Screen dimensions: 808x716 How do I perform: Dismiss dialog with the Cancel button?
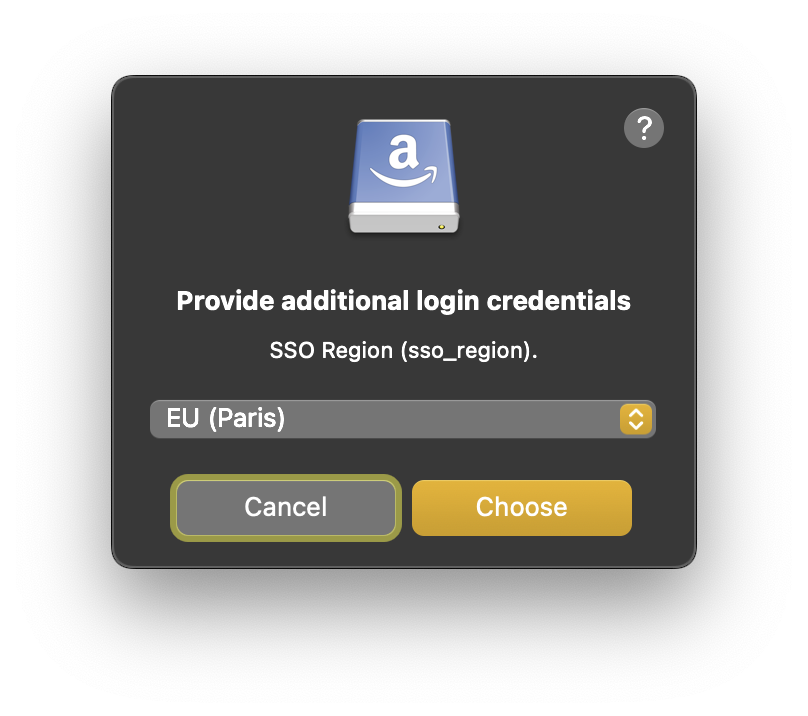pyautogui.click(x=285, y=508)
